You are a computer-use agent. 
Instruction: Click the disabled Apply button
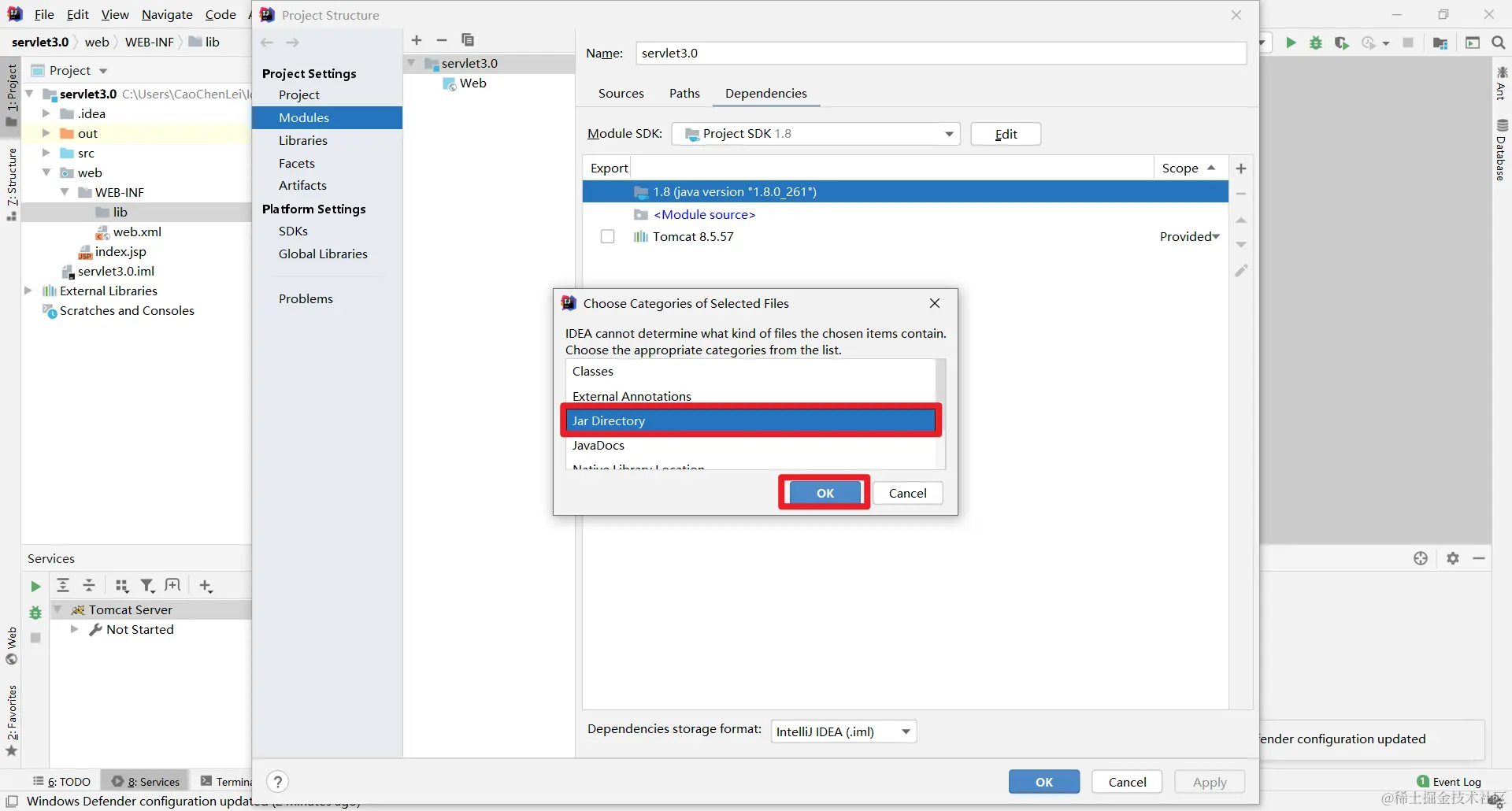coord(1210,782)
